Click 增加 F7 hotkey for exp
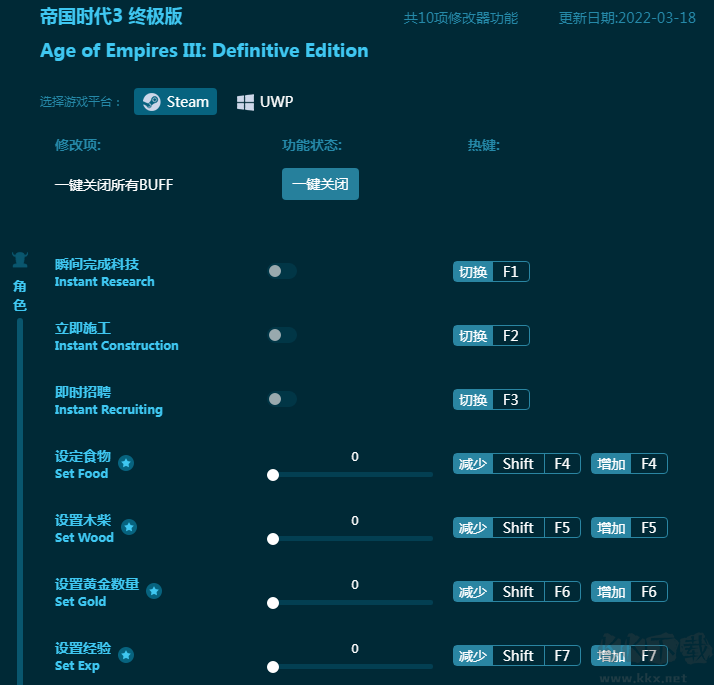The width and height of the screenshot is (714, 685). pyautogui.click(x=629, y=656)
